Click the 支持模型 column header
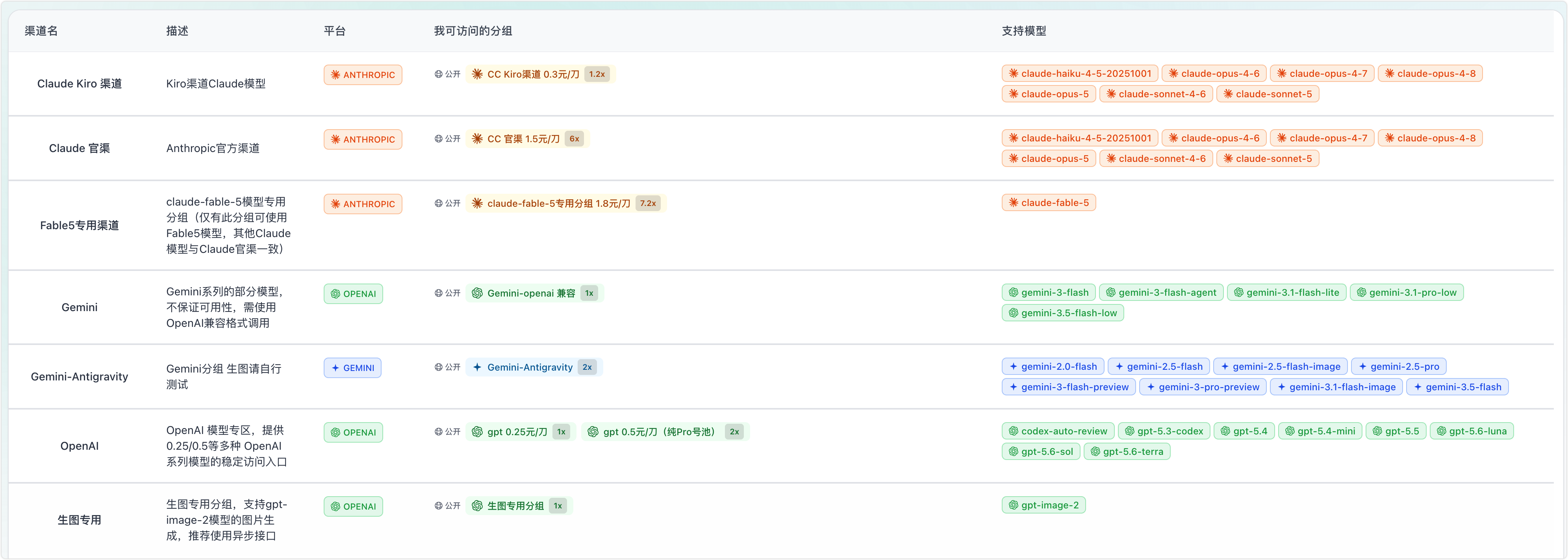This screenshot has height=560, width=1568. tap(1024, 31)
